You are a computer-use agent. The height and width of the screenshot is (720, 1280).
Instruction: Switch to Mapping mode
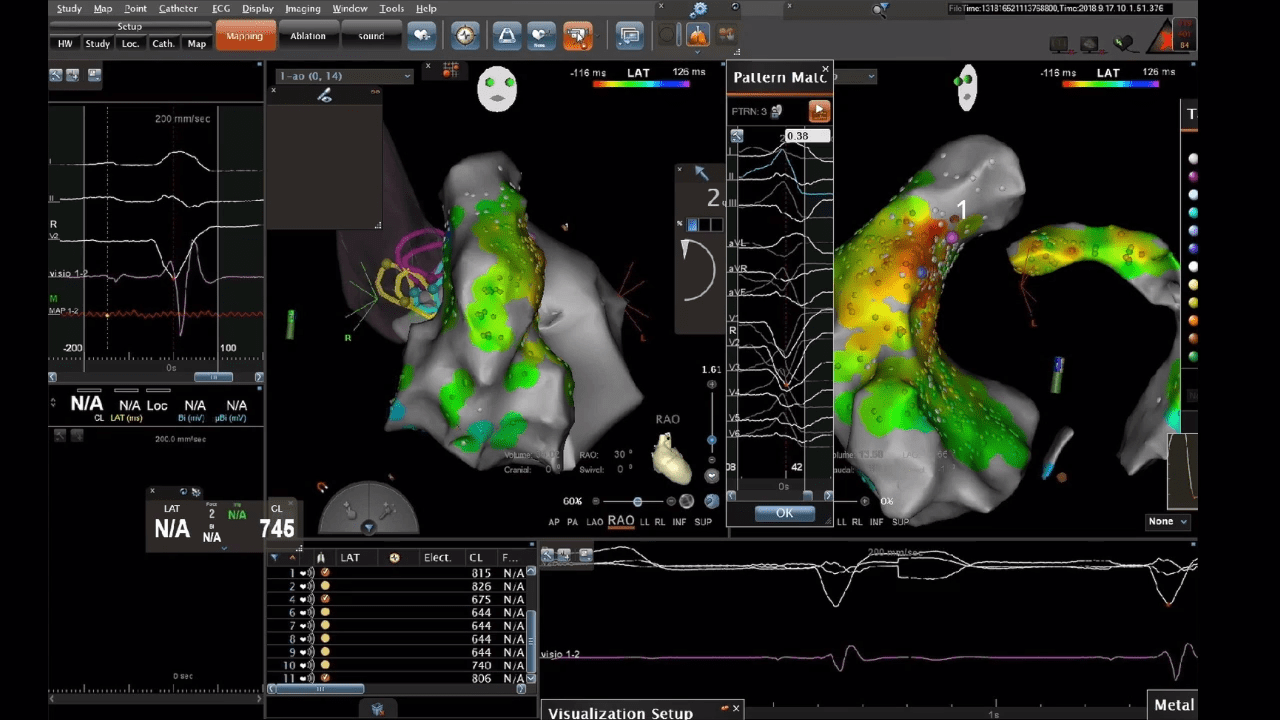point(244,36)
